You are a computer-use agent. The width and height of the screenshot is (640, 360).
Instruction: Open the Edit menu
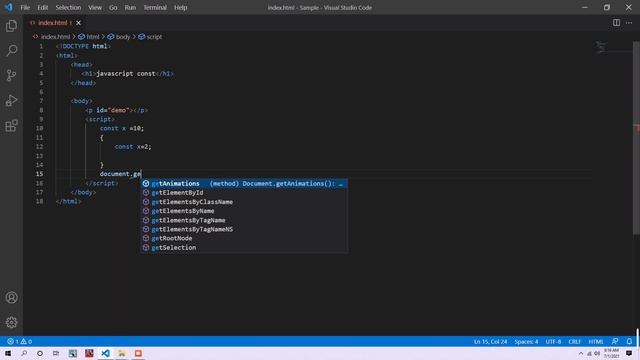[42, 7]
